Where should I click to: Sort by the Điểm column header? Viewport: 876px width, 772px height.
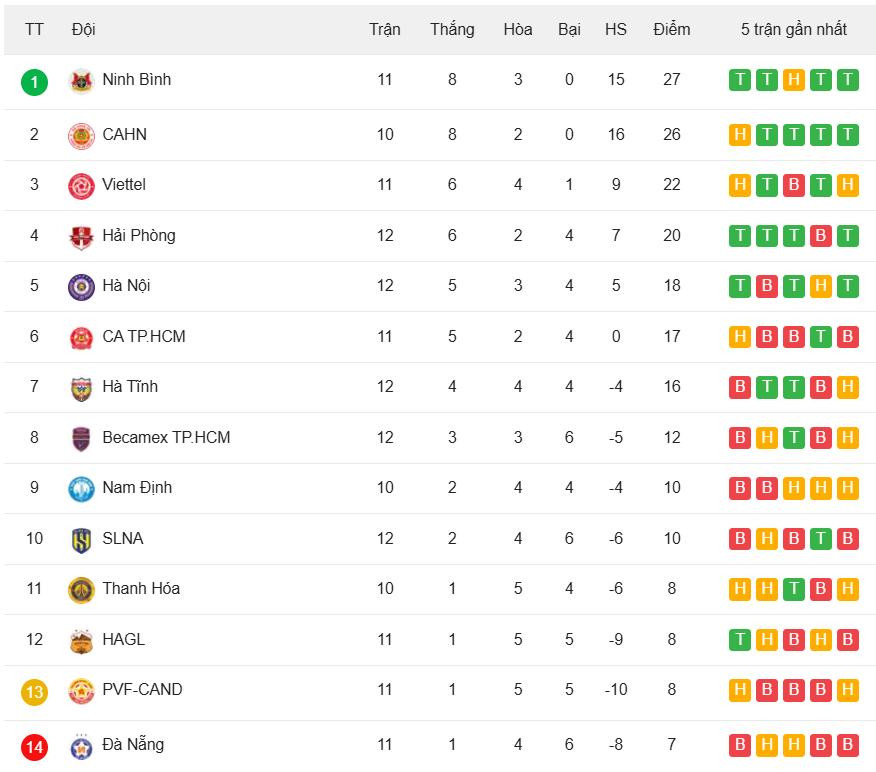point(671,29)
